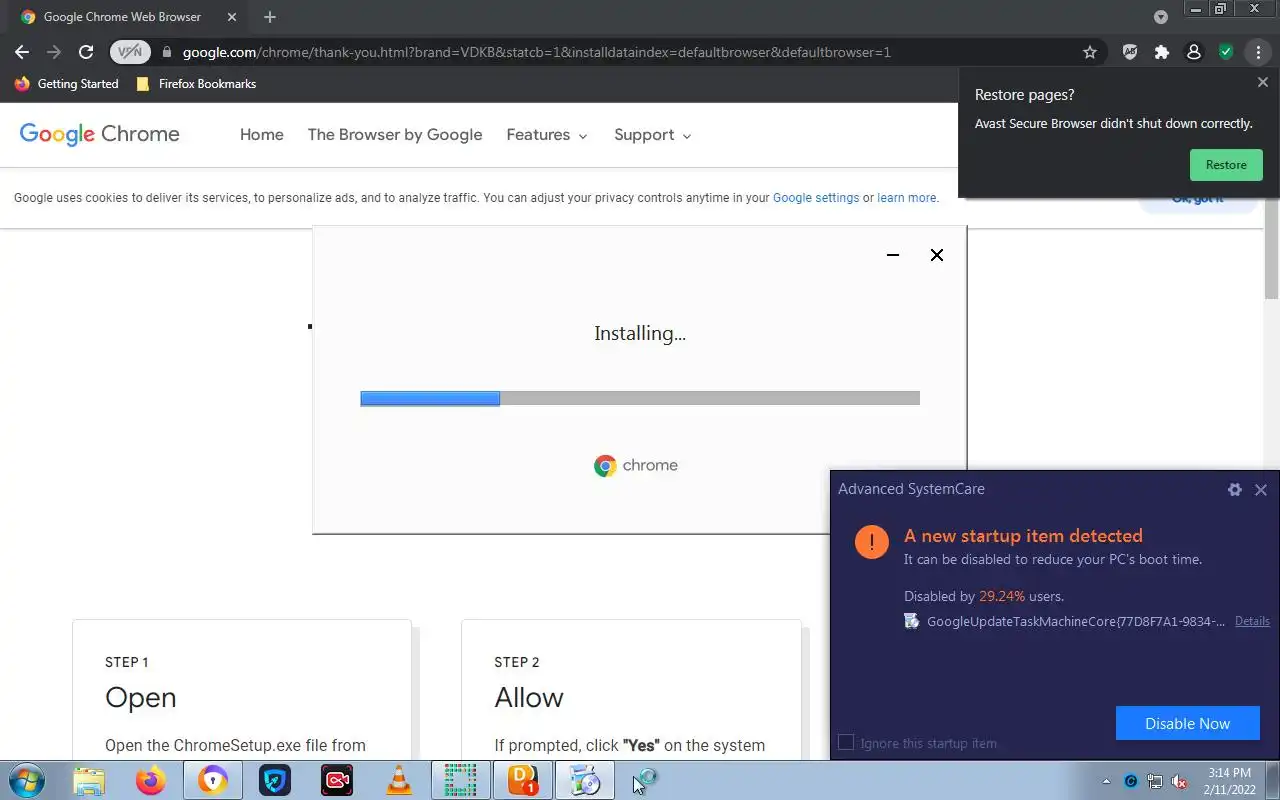
Task: Click the orange warning alert icon
Action: 872,542
